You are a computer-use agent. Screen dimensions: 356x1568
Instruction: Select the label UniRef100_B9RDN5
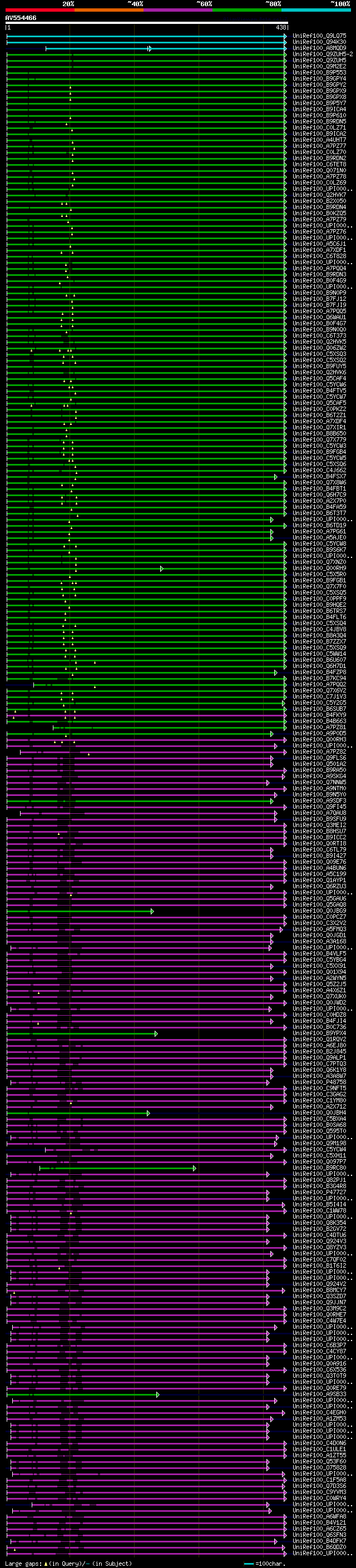tap(319, 121)
